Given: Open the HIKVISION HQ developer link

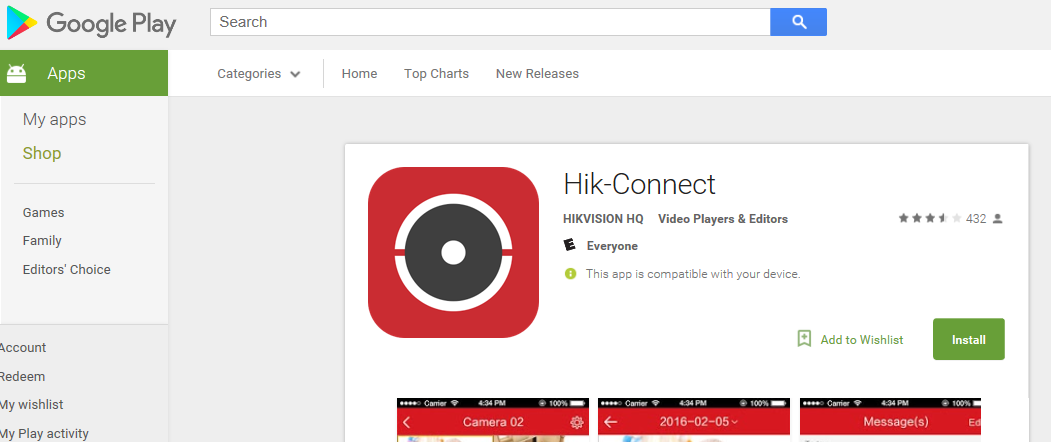Looking at the screenshot, I should [603, 219].
